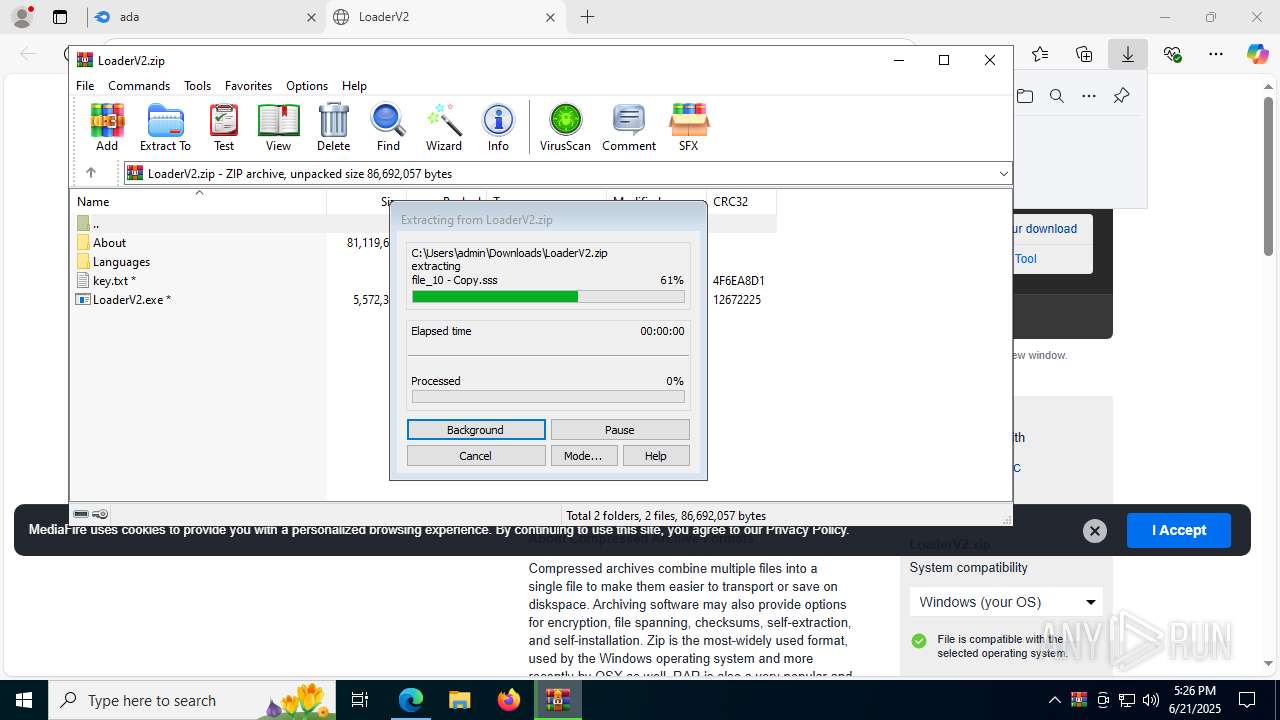Open Windows (your OS) dropdown

[x=1006, y=602]
